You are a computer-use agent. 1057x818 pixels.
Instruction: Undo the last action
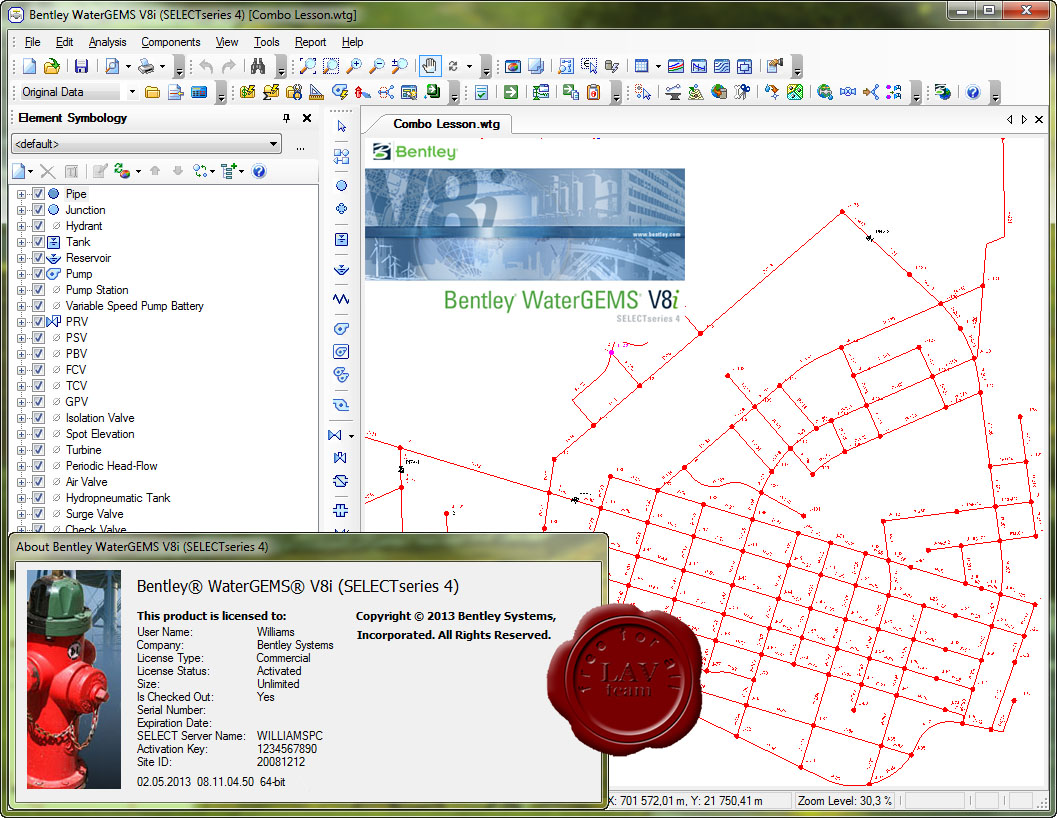click(206, 66)
